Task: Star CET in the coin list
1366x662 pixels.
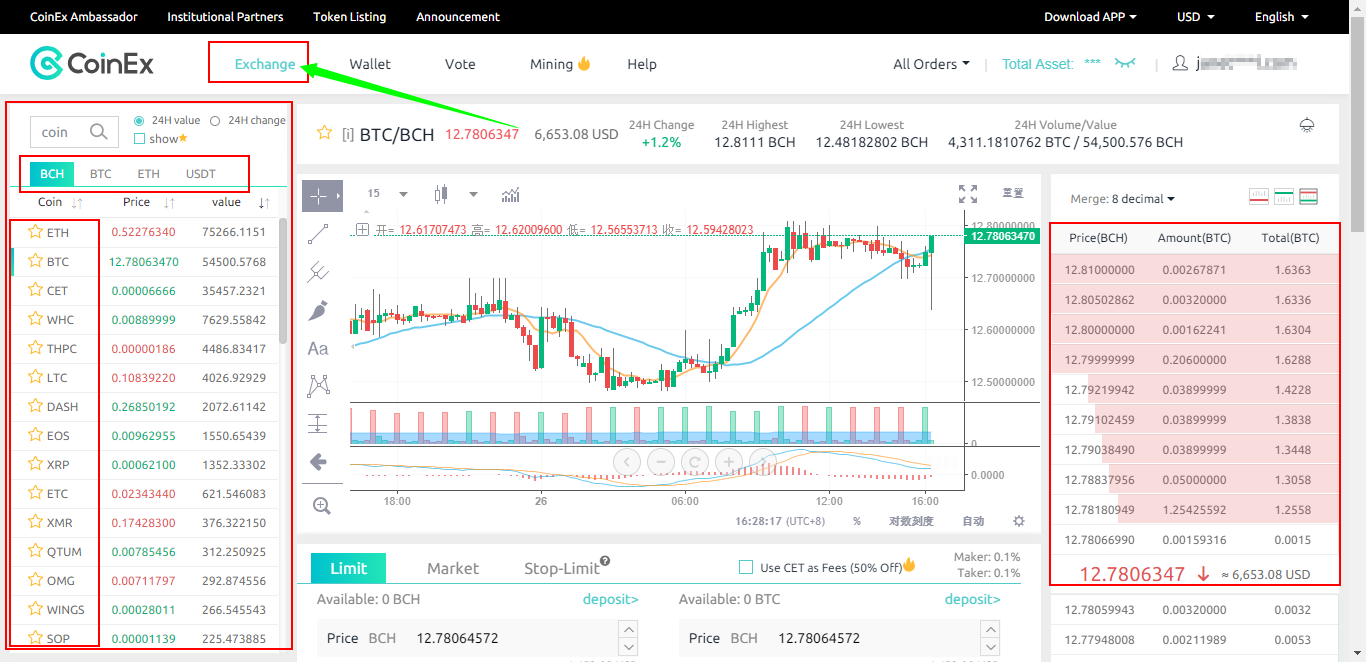Action: [34, 290]
